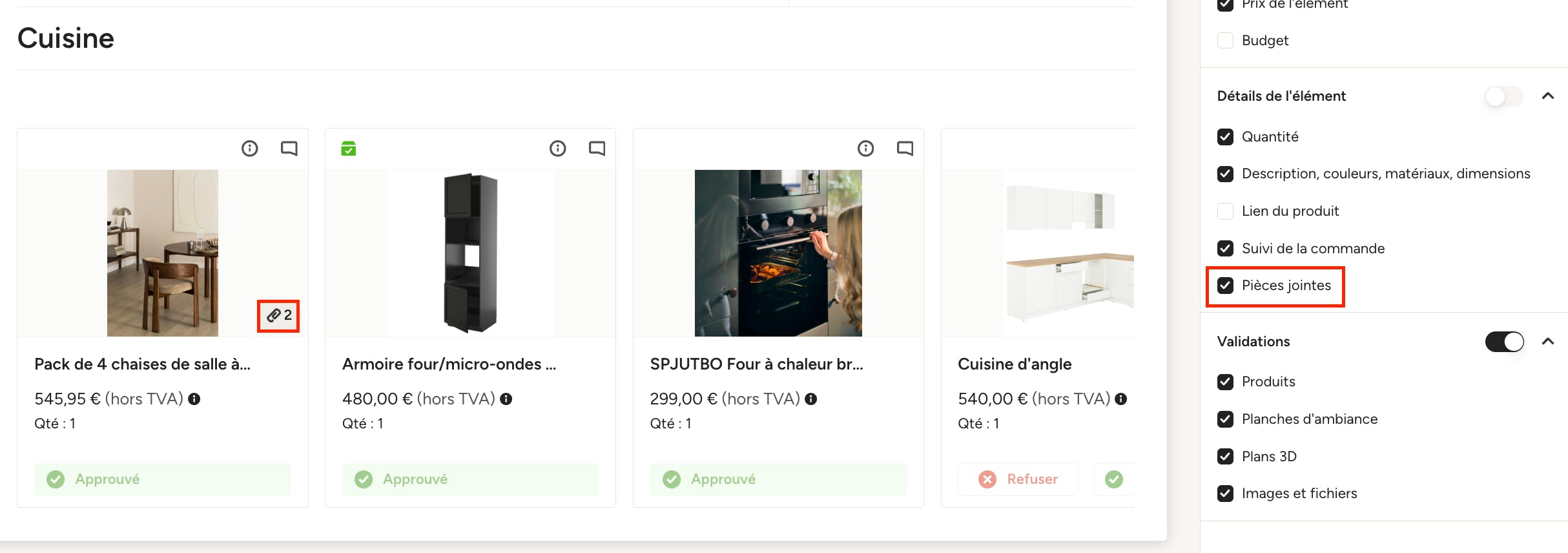The height and width of the screenshot is (553, 1568).
Task: Open comment icon on Armoire four/micro-ondes card
Action: pyautogui.click(x=597, y=149)
